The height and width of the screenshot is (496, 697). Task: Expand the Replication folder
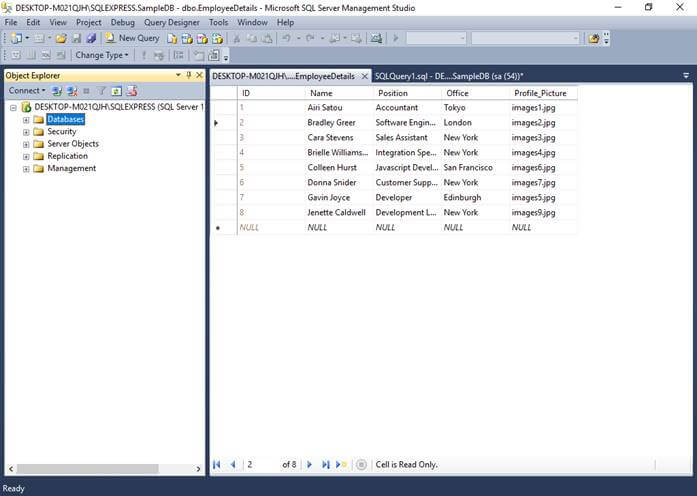point(26,156)
